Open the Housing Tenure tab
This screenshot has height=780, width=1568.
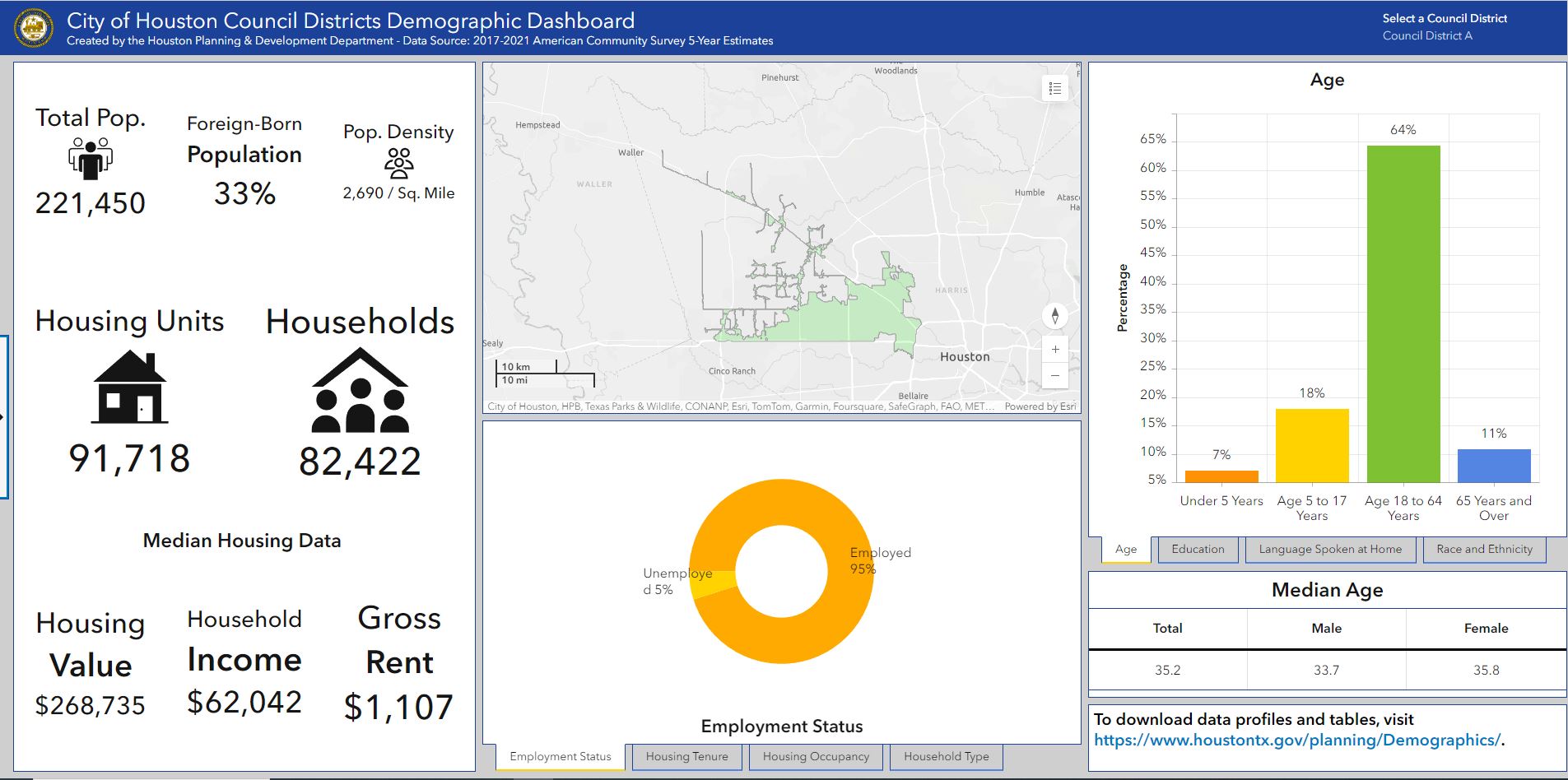pyautogui.click(x=686, y=756)
